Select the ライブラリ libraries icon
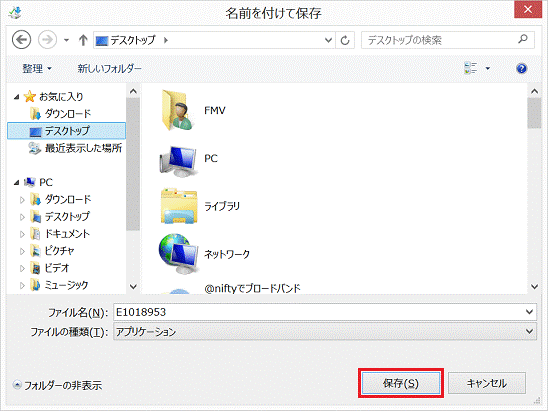 click(x=179, y=207)
